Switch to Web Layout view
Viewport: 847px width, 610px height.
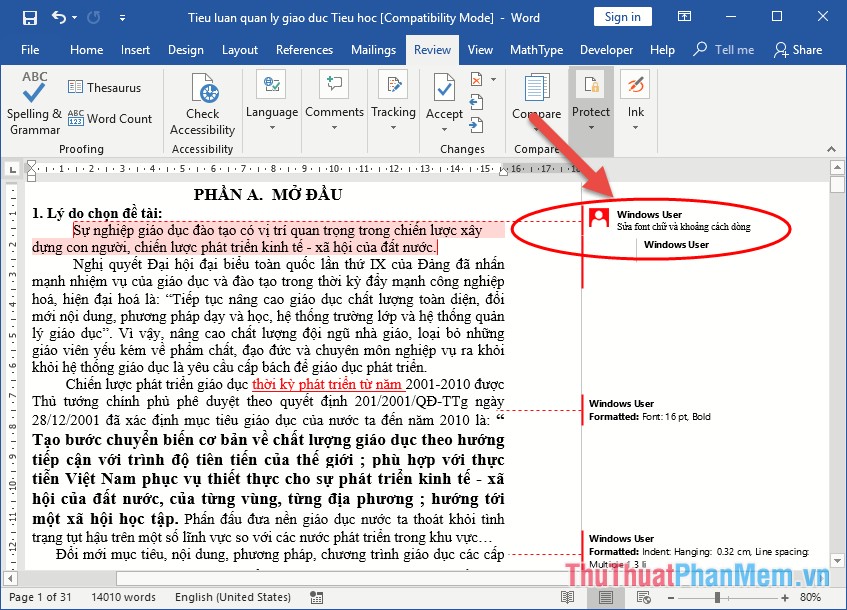coord(642,597)
